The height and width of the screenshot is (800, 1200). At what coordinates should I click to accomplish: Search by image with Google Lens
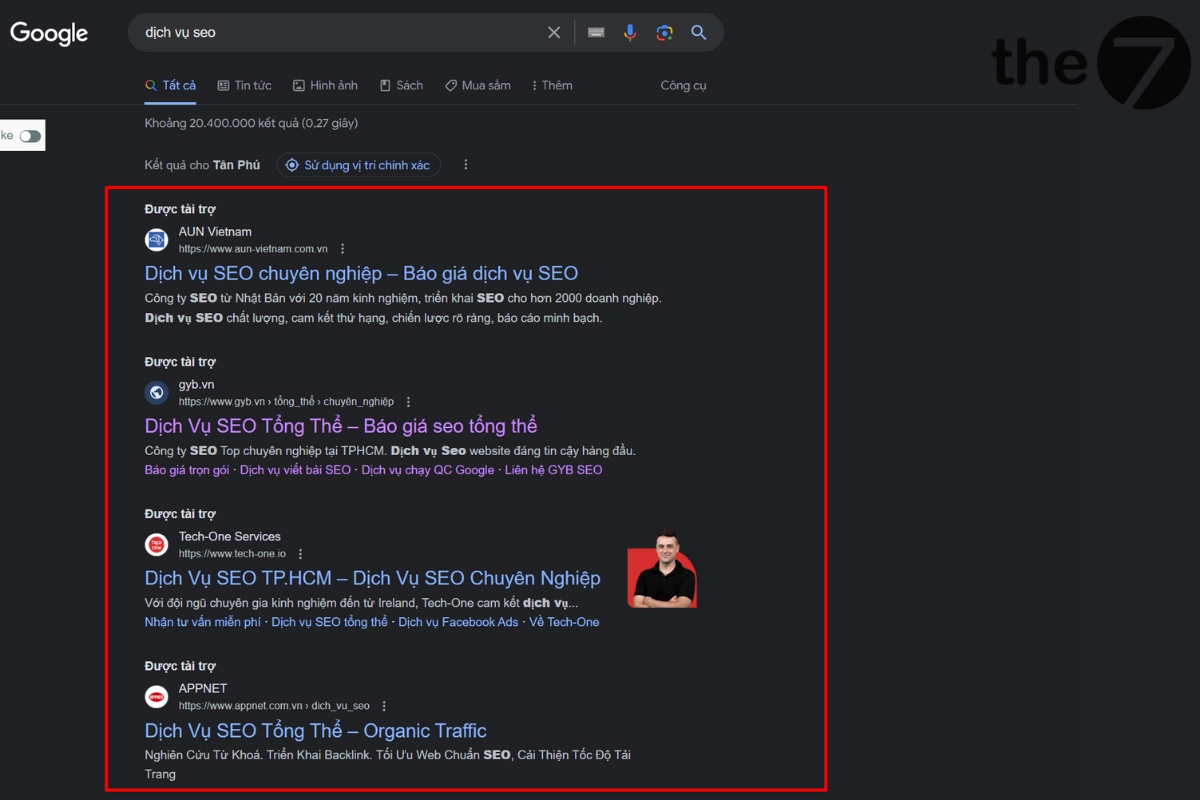coord(664,33)
